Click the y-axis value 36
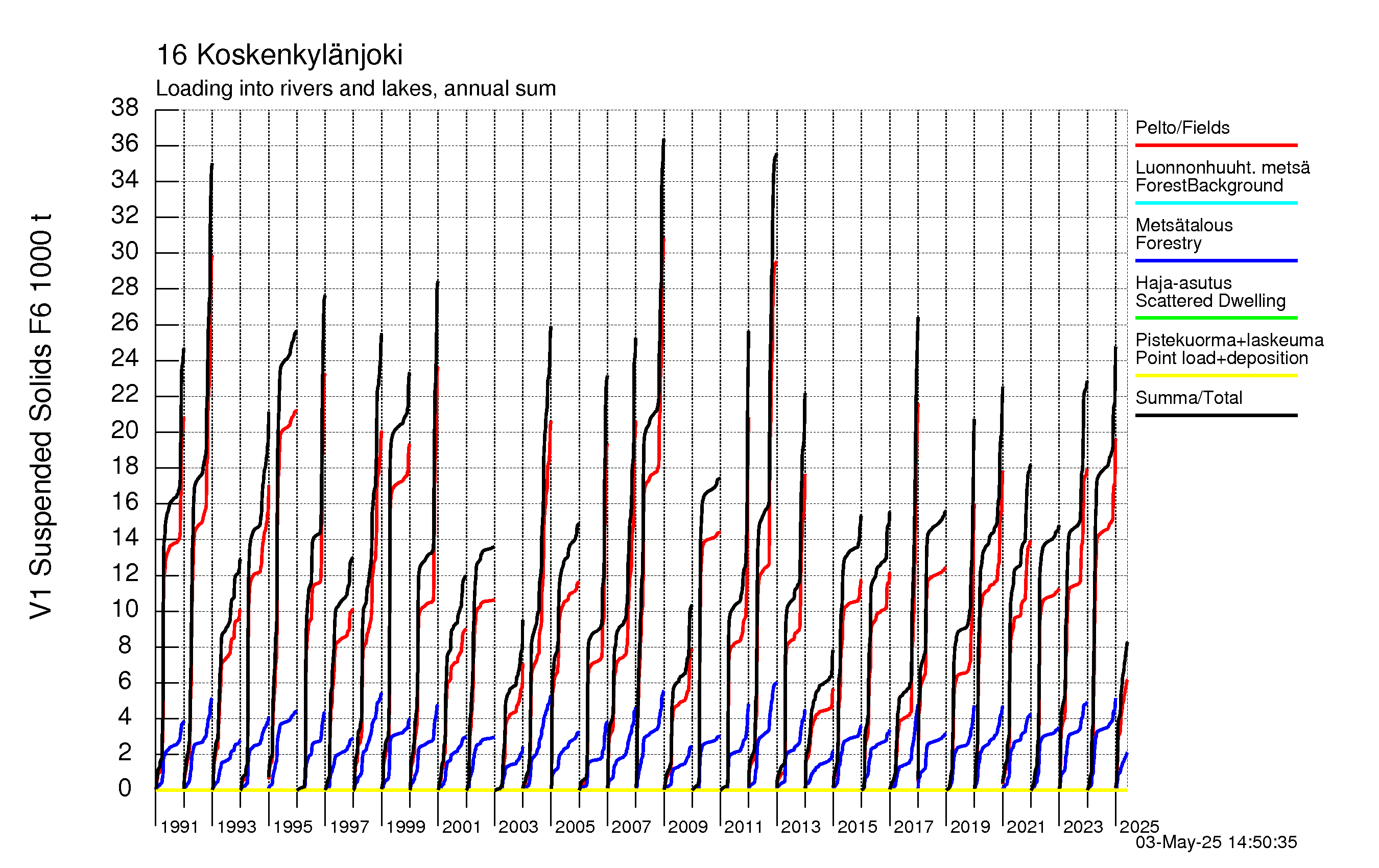This screenshot has height=868, width=1379. pyautogui.click(x=125, y=143)
